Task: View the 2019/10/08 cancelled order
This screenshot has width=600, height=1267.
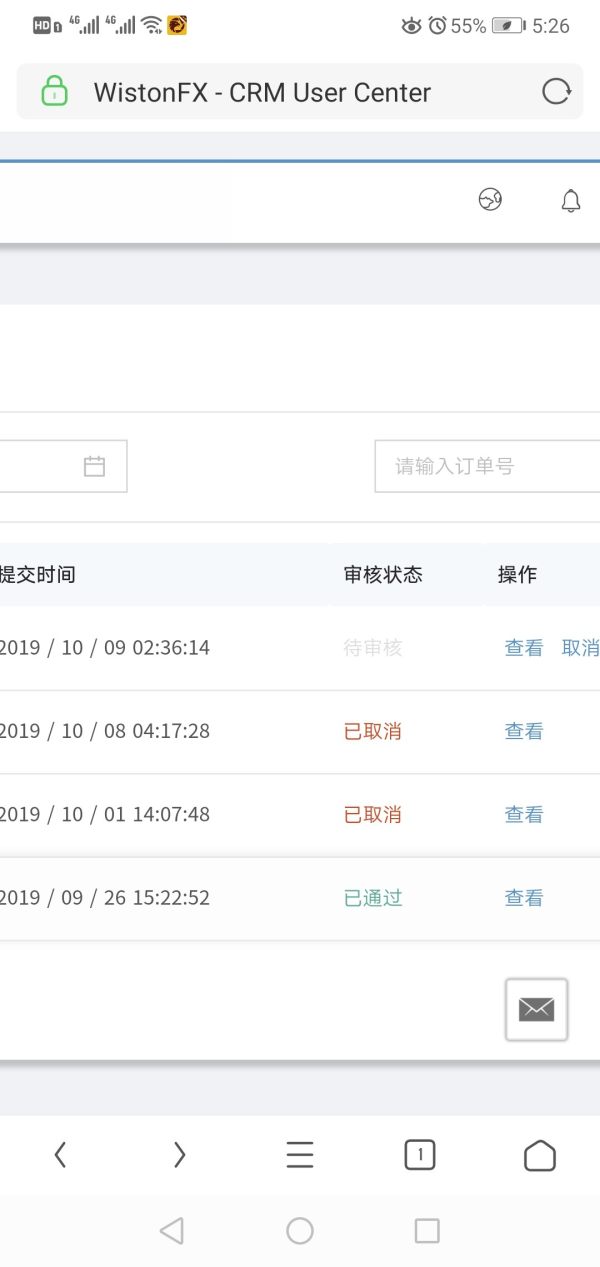Action: coord(524,731)
